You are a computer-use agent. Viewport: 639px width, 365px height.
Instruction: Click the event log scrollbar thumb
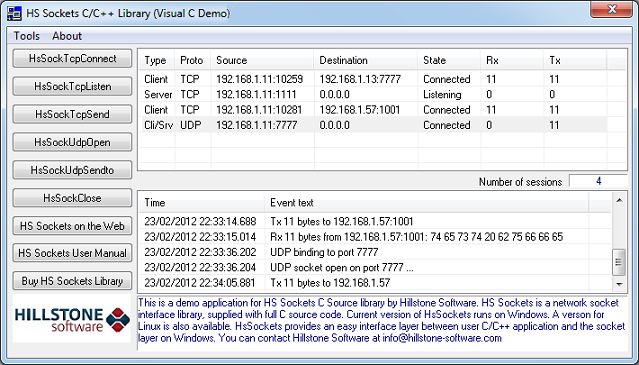[619, 262]
